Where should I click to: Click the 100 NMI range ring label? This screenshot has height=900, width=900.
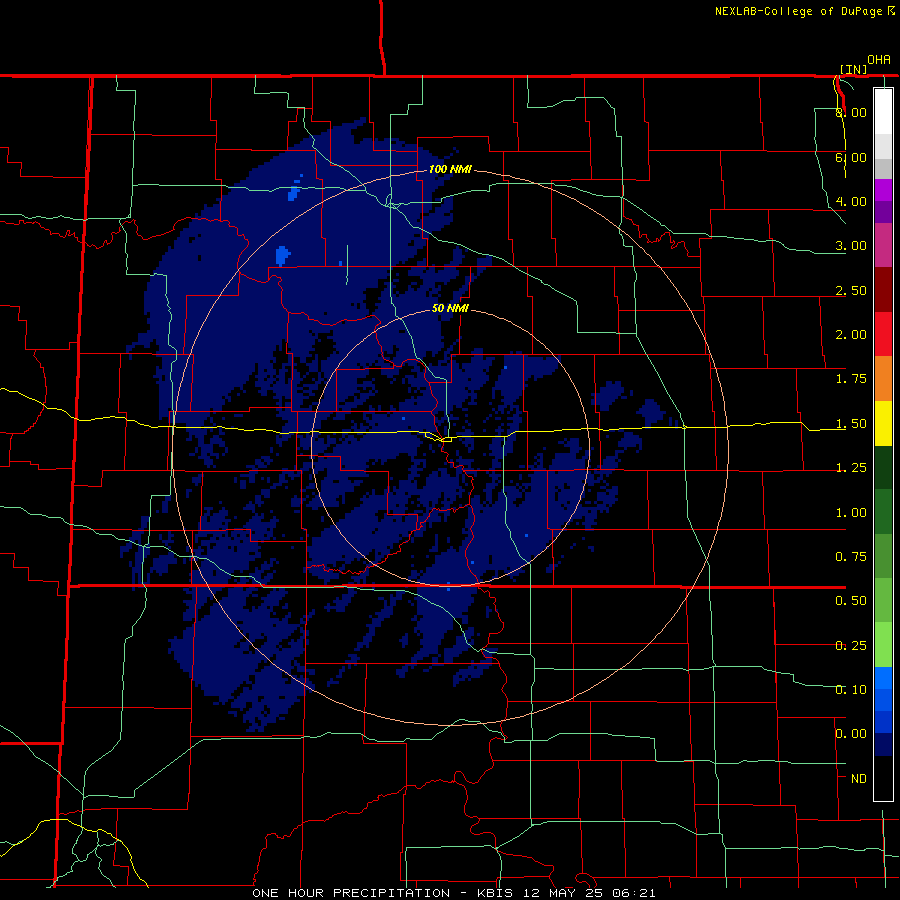click(x=450, y=169)
